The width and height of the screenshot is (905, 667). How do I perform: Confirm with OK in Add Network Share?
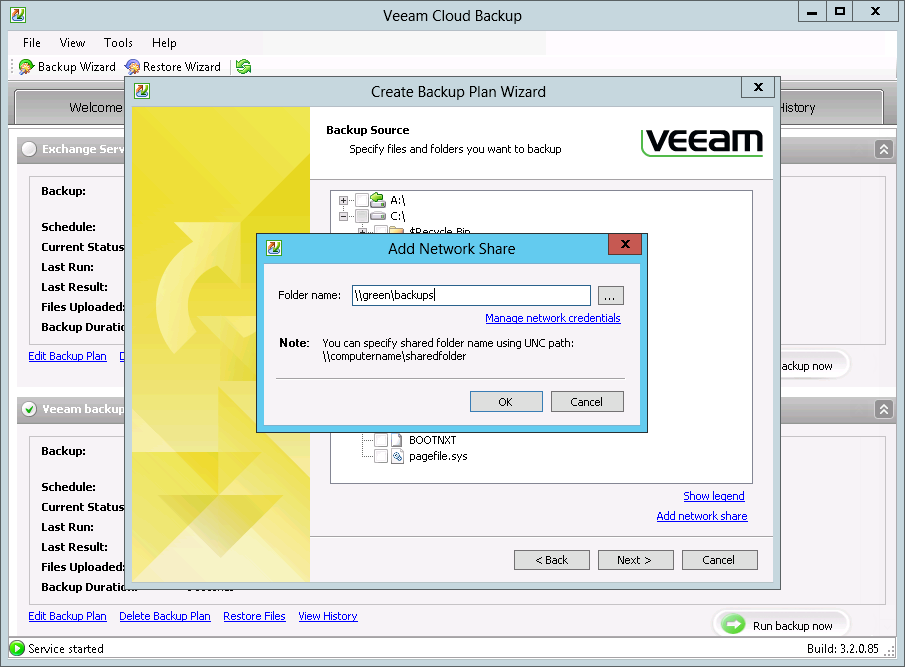(506, 402)
